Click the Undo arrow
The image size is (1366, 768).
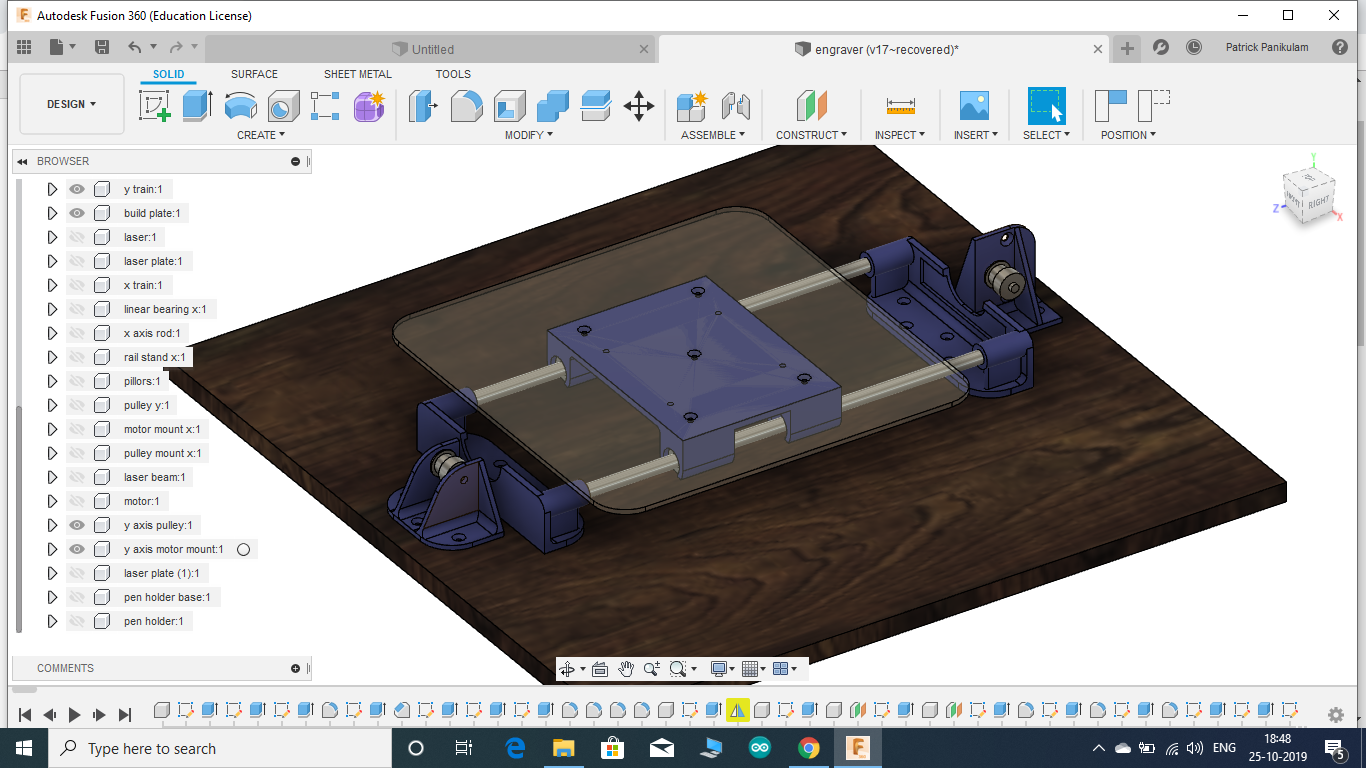(x=135, y=47)
